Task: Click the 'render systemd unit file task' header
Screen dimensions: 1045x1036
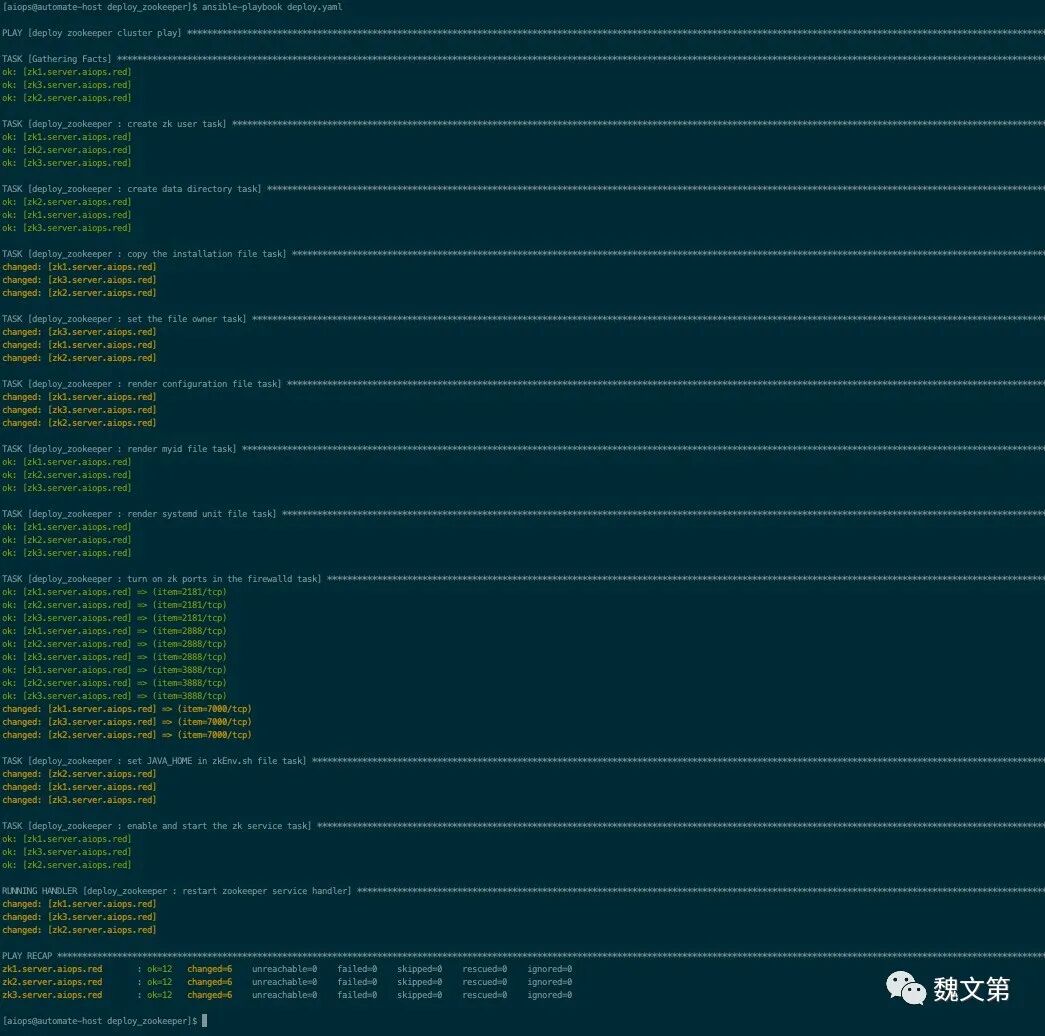Action: [x=139, y=514]
